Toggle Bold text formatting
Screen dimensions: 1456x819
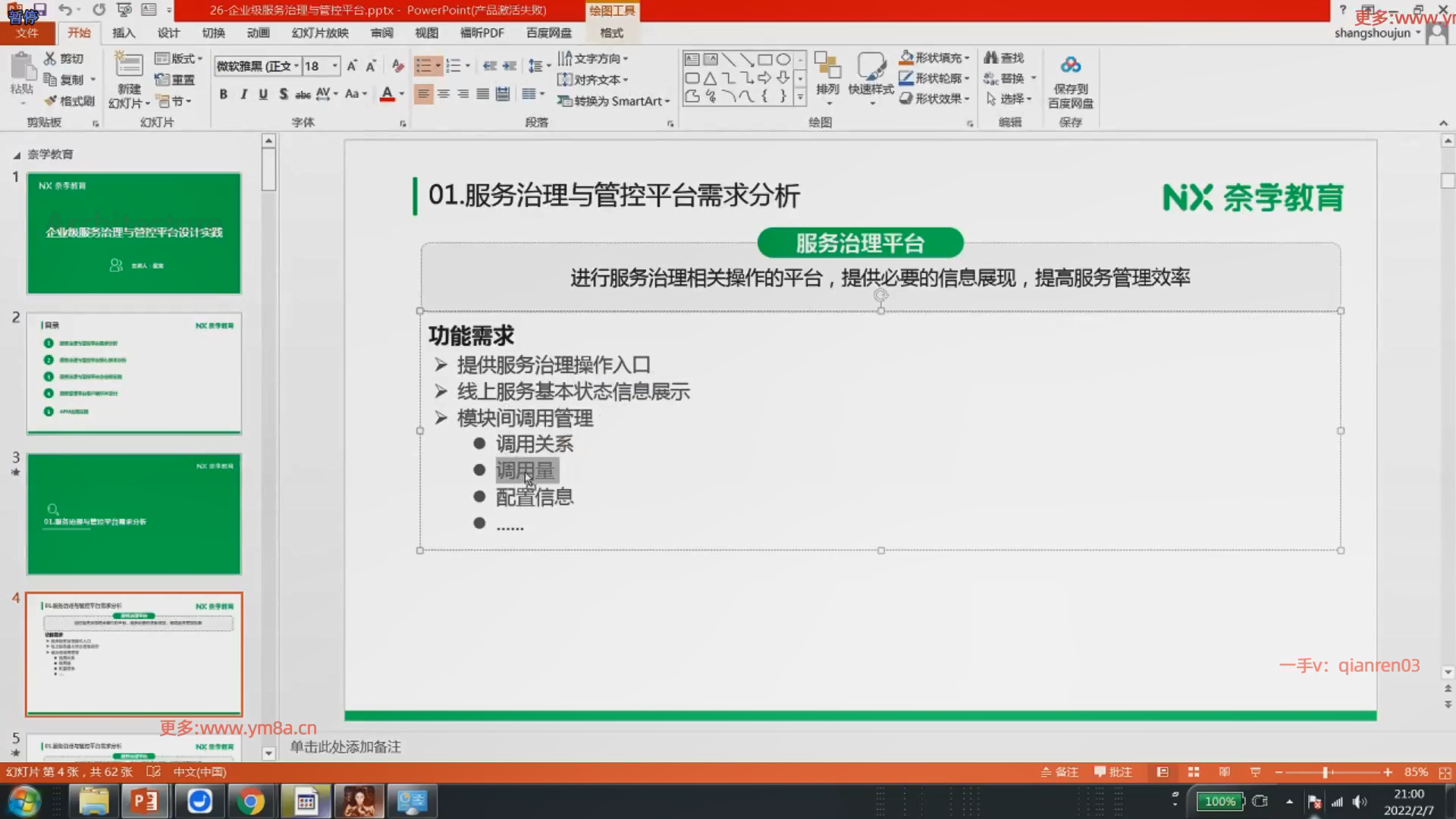223,94
